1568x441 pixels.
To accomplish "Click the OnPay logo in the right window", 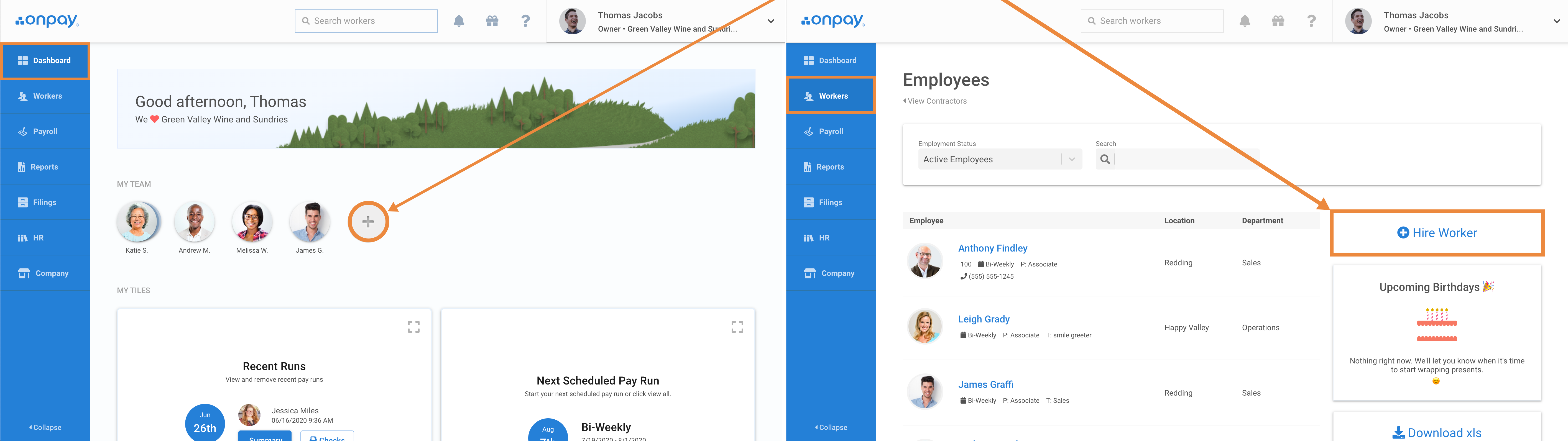I will click(833, 21).
